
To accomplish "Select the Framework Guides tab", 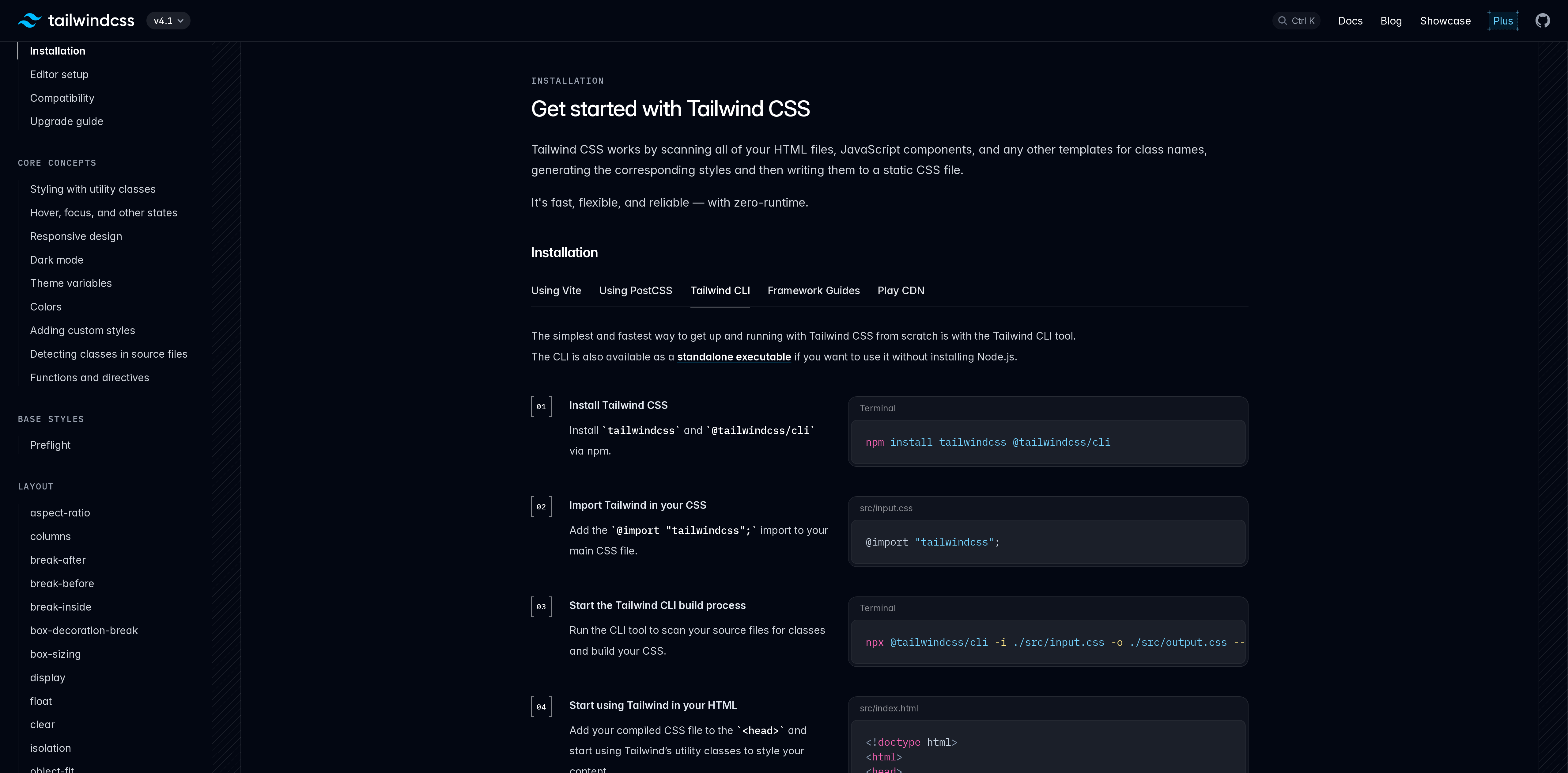I will (x=813, y=291).
